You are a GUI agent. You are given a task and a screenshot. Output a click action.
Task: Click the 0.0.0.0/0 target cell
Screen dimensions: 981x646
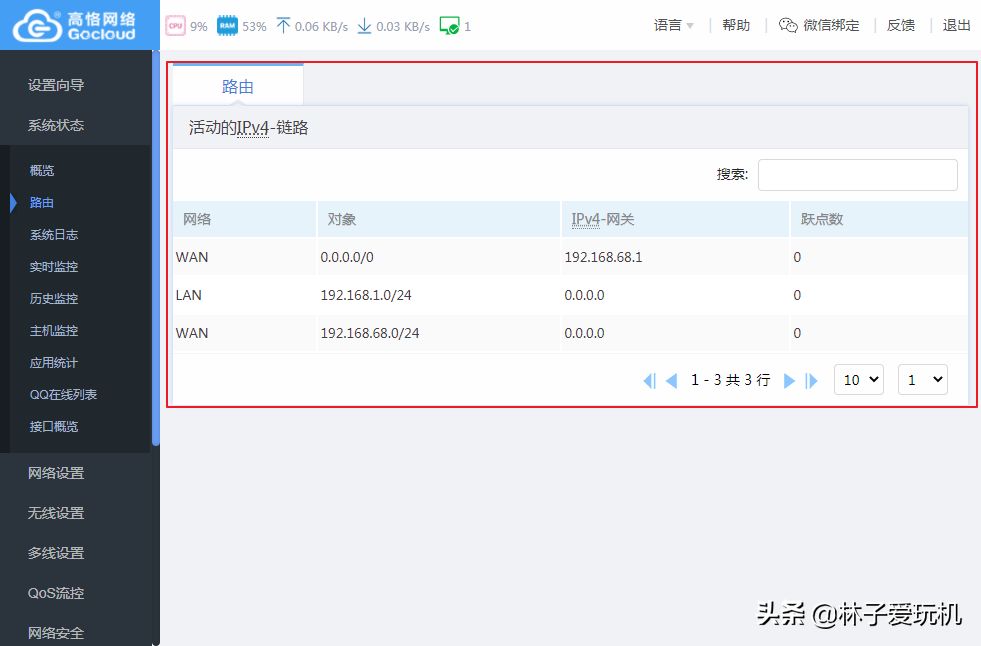(x=347, y=257)
